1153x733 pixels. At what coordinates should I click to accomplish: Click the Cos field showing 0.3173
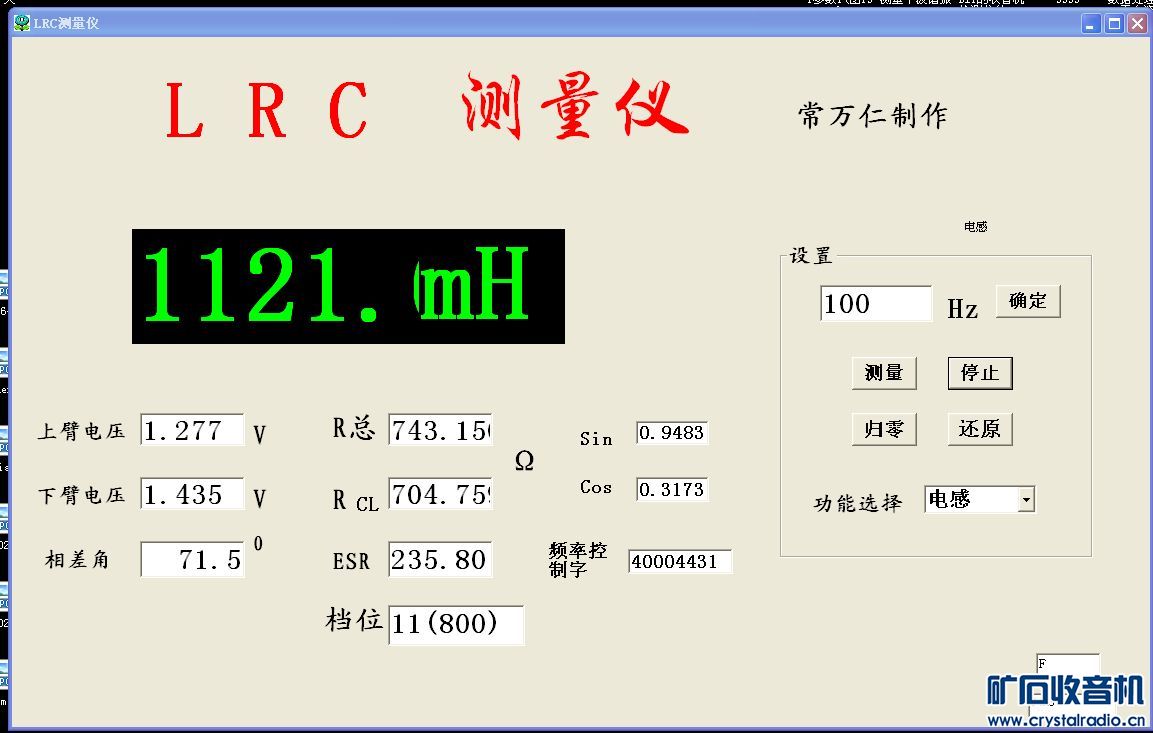[672, 490]
